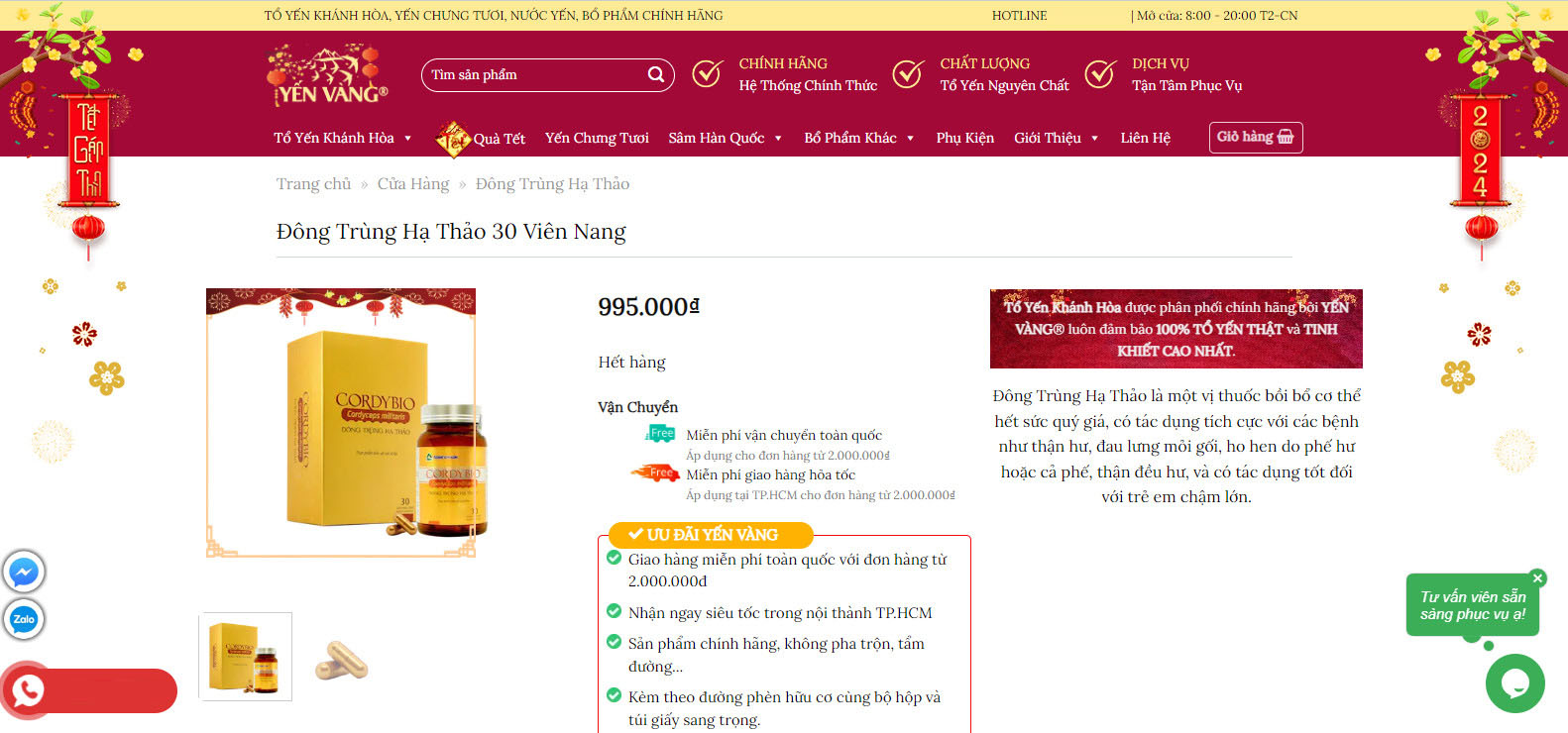The height and width of the screenshot is (733, 1568).
Task: Go to Phụ Kiện page
Action: coord(965,138)
